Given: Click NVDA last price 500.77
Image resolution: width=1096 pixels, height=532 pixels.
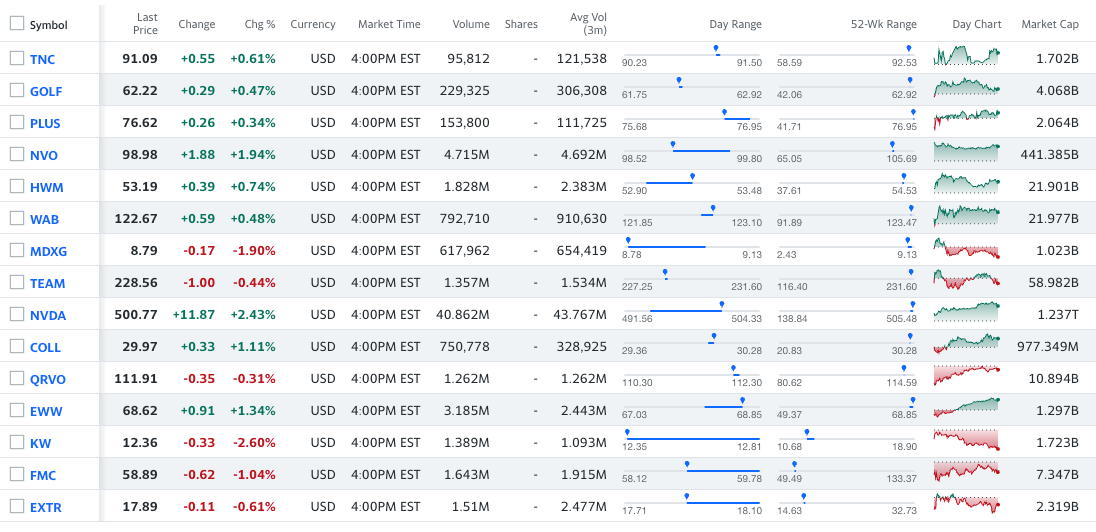Looking at the screenshot, I should [x=136, y=315].
